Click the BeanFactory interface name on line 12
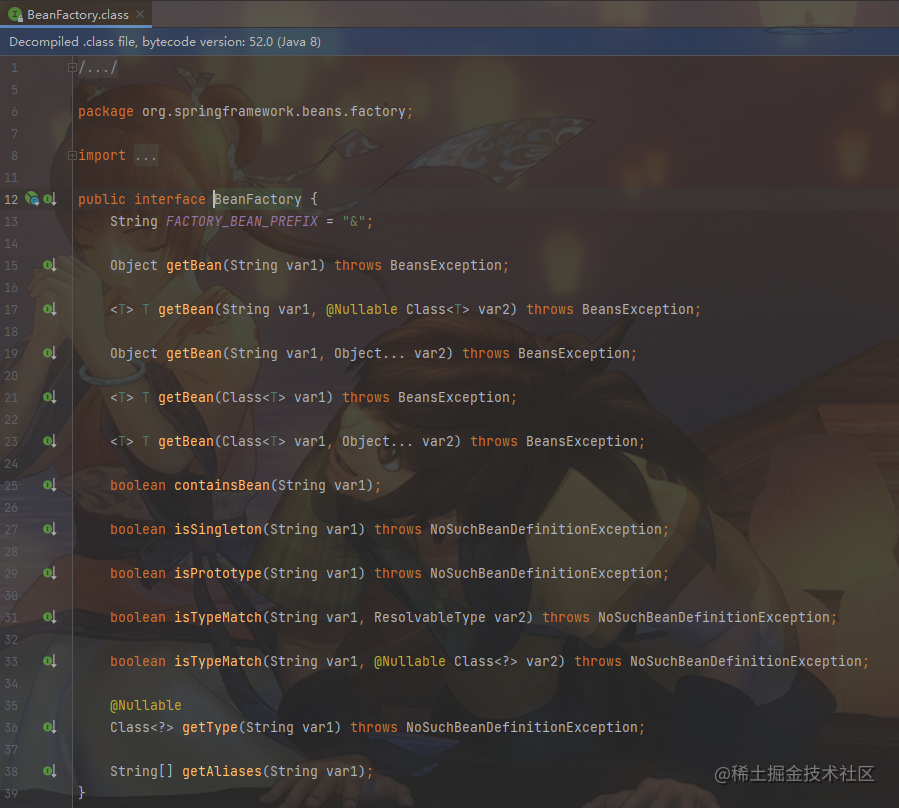Screen dimensions: 899x808 (258, 199)
